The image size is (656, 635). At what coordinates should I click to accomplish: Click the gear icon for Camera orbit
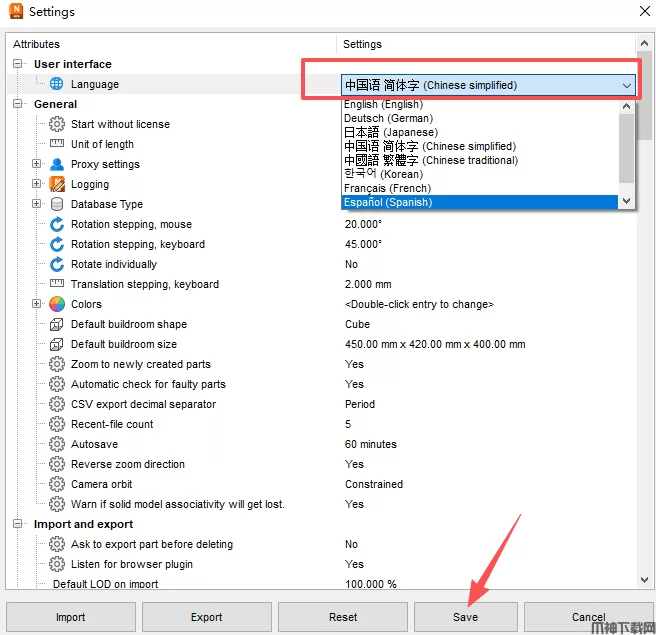click(x=56, y=484)
